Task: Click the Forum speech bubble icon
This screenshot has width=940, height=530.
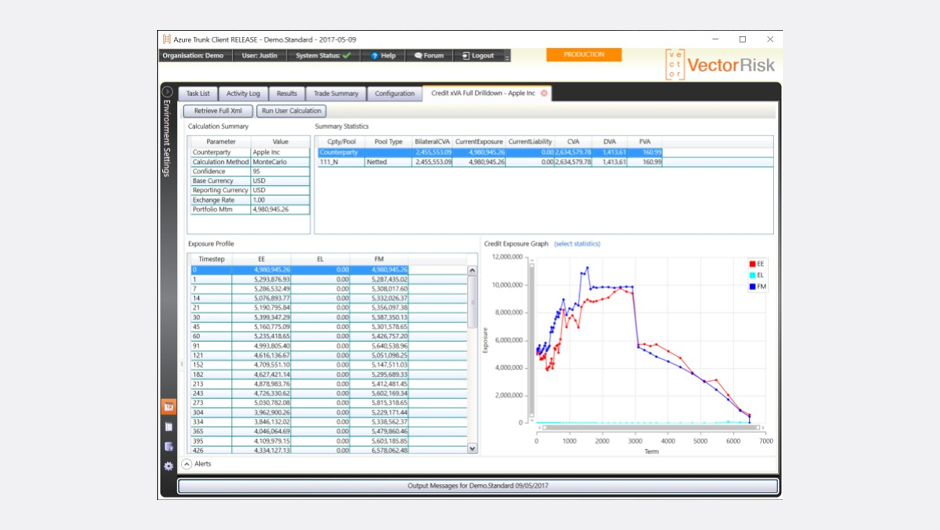Action: click(x=418, y=56)
